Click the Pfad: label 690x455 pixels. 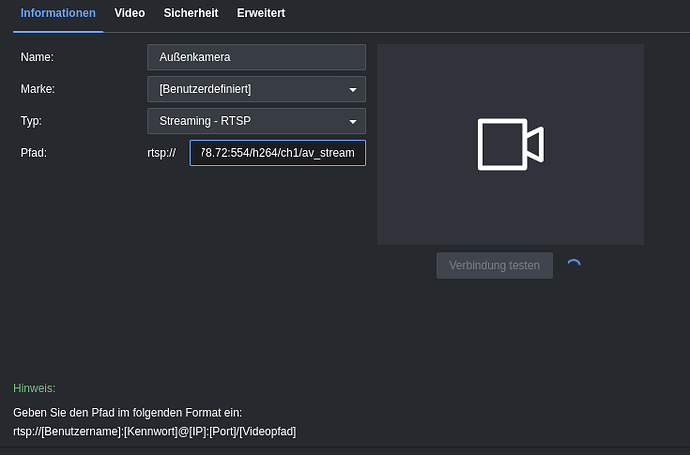coord(33,153)
